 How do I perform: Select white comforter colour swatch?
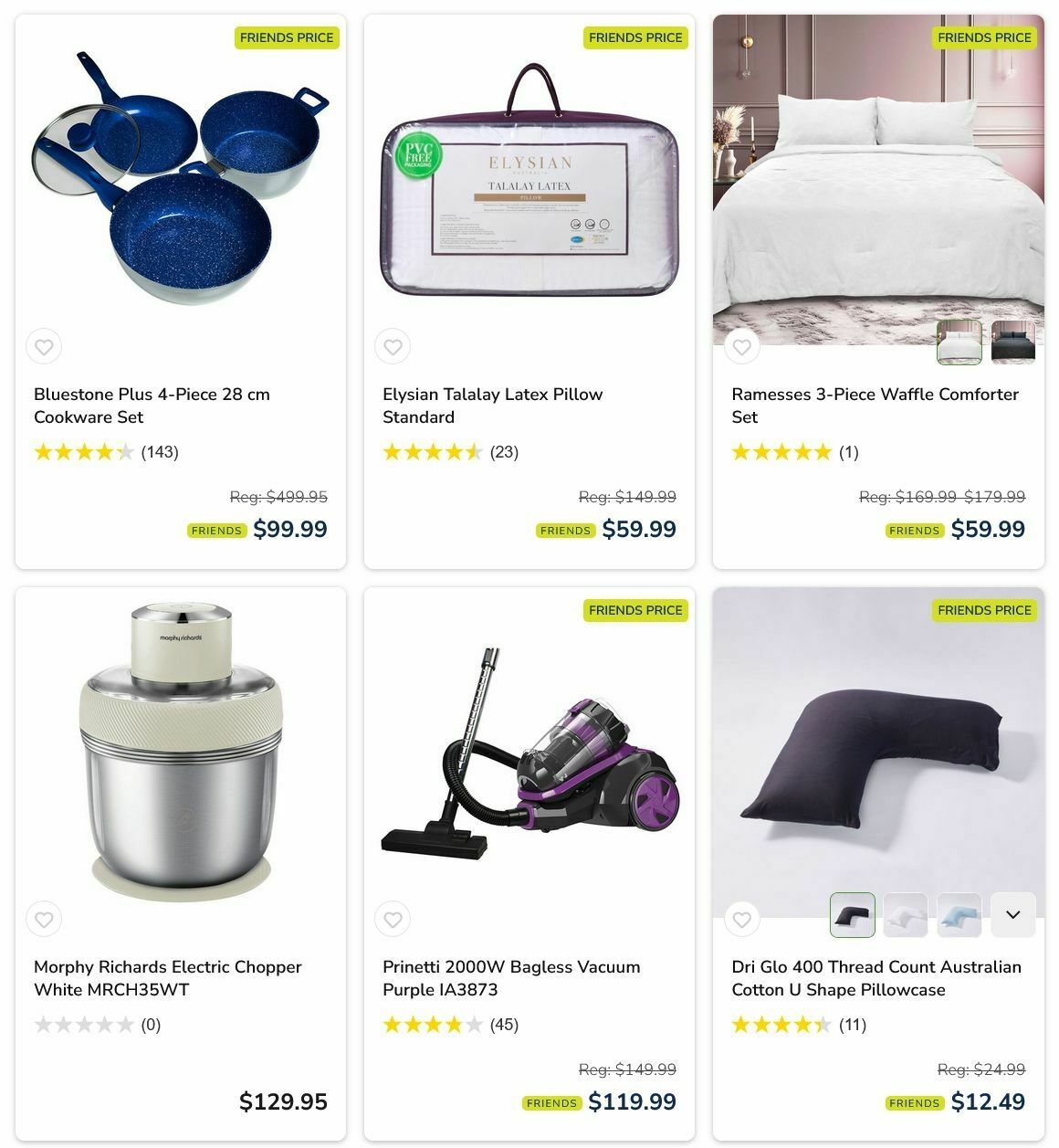[959, 342]
